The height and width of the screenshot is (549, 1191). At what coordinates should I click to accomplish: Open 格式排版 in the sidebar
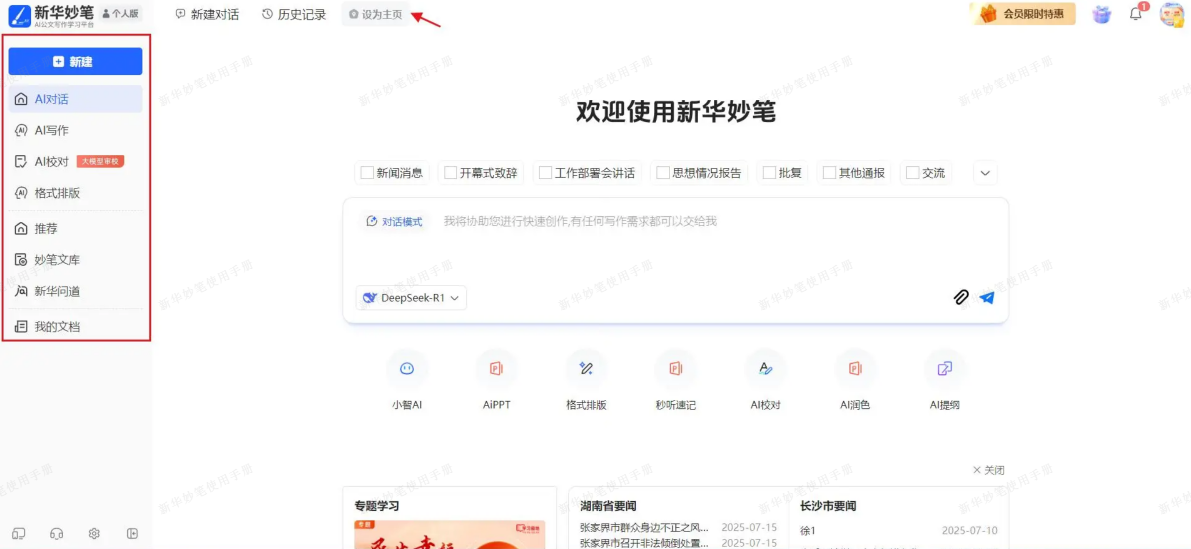75,194
